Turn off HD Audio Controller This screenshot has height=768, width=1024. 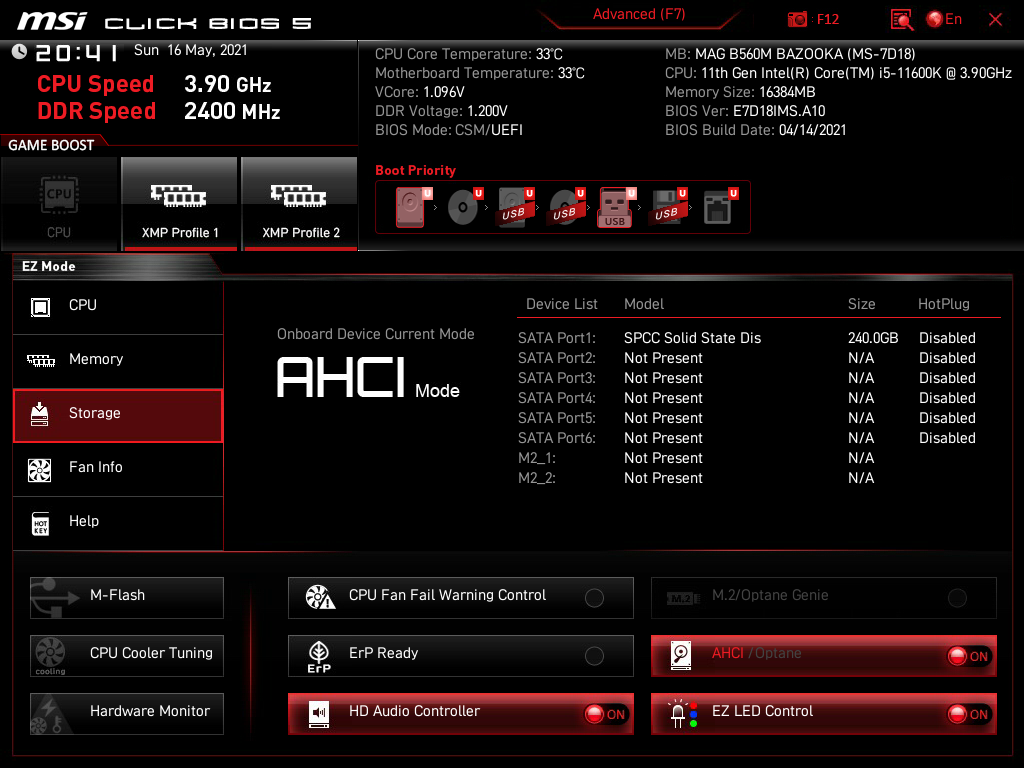(x=605, y=714)
